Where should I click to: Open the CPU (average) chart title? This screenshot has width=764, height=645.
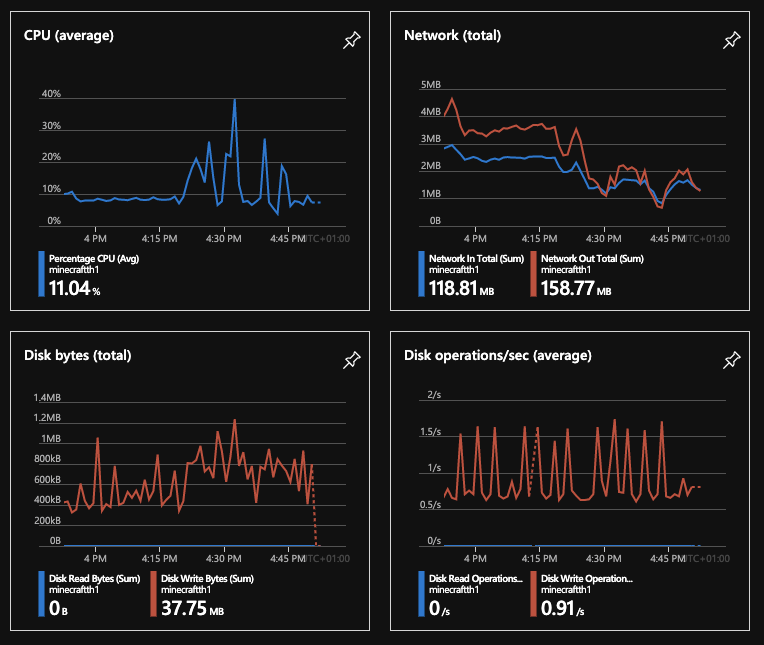point(69,36)
